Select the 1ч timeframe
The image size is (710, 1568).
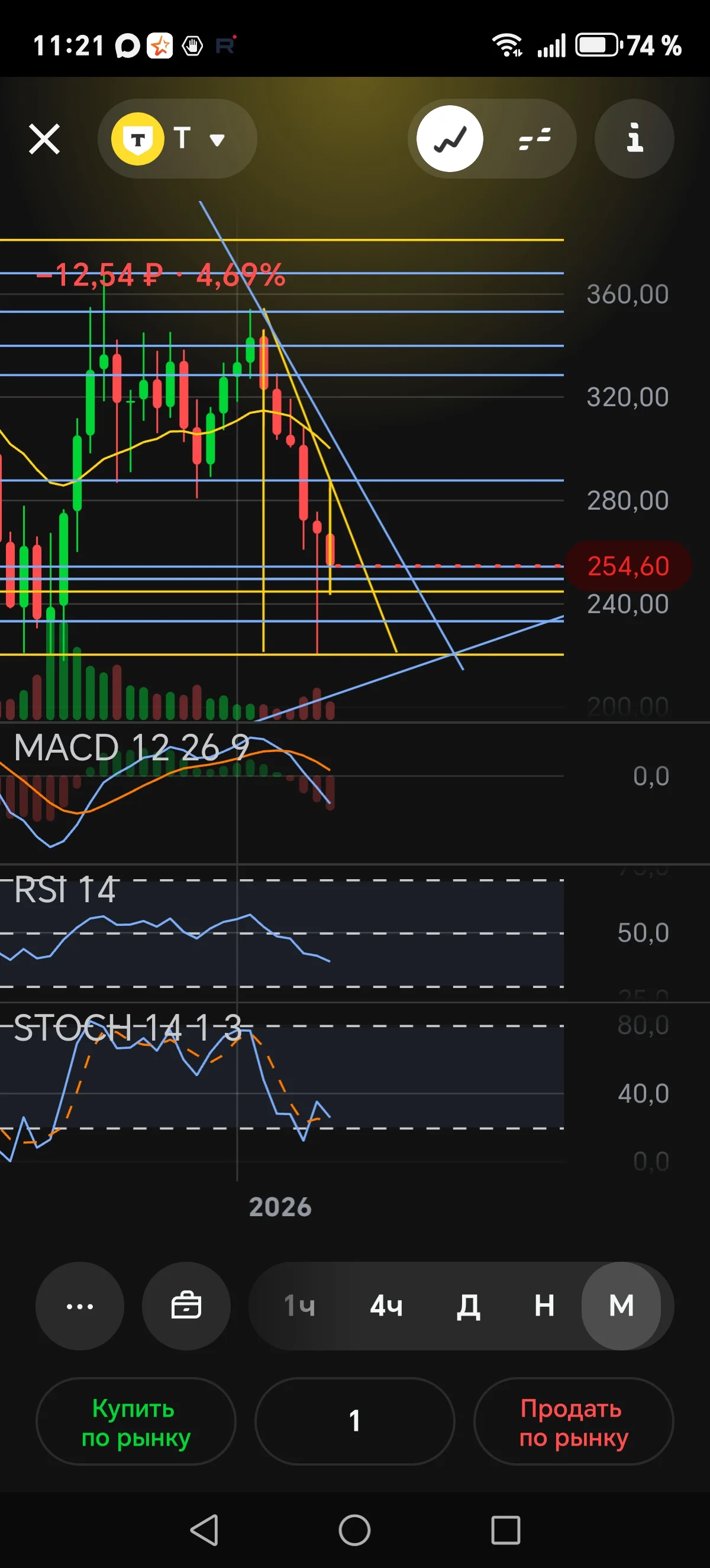(299, 1305)
